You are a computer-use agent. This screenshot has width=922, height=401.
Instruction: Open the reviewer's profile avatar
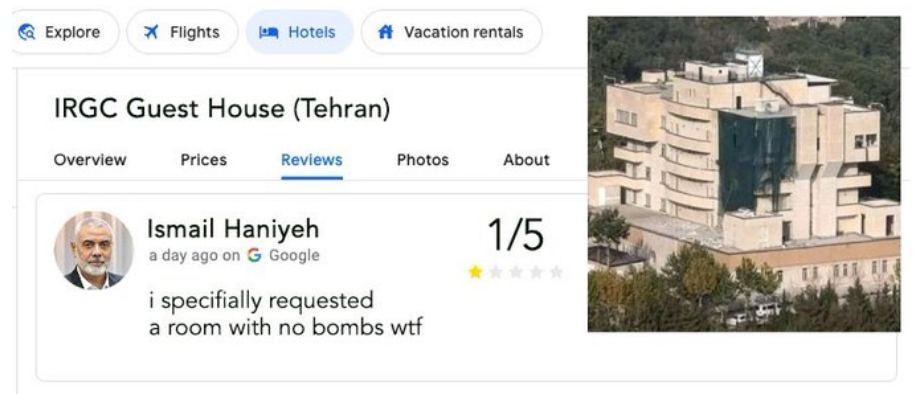click(x=94, y=250)
